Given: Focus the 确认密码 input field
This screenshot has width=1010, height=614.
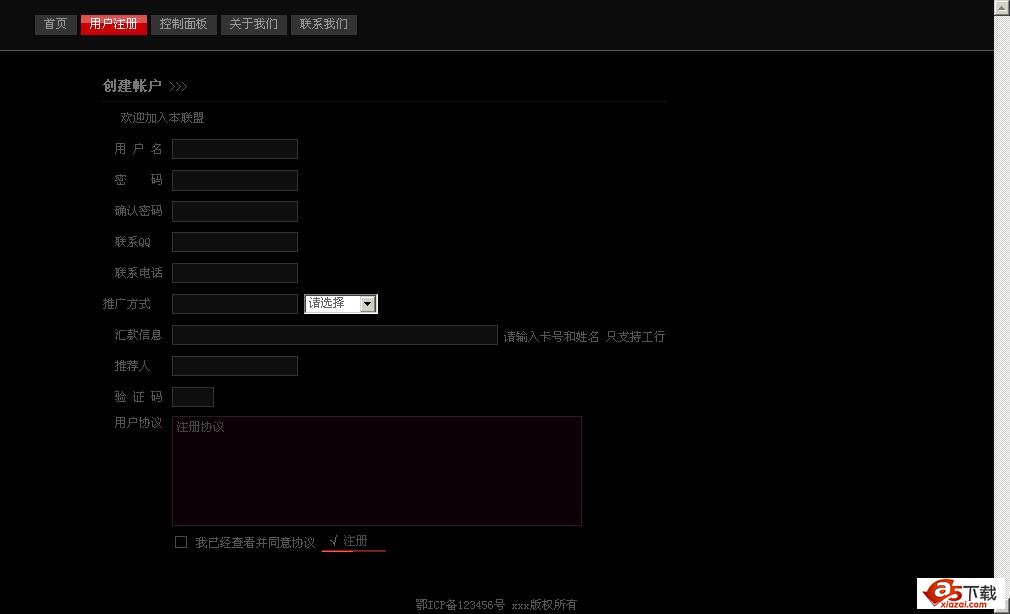Looking at the screenshot, I should coord(234,211).
